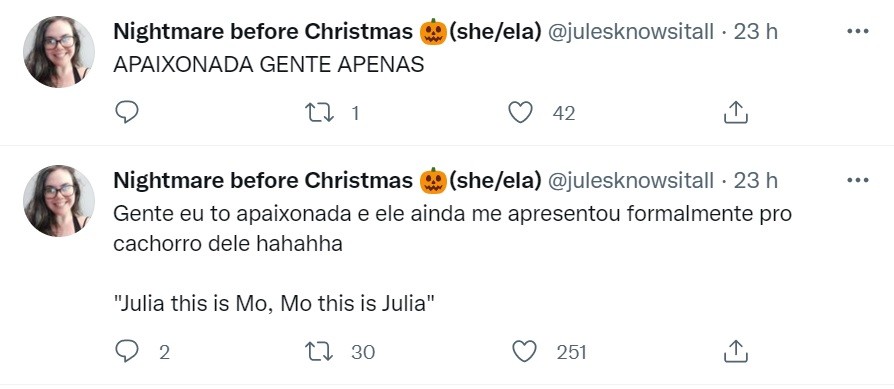
Task: Retweet the APAIXONADA GENTE APENAS tweet
Action: [x=319, y=113]
